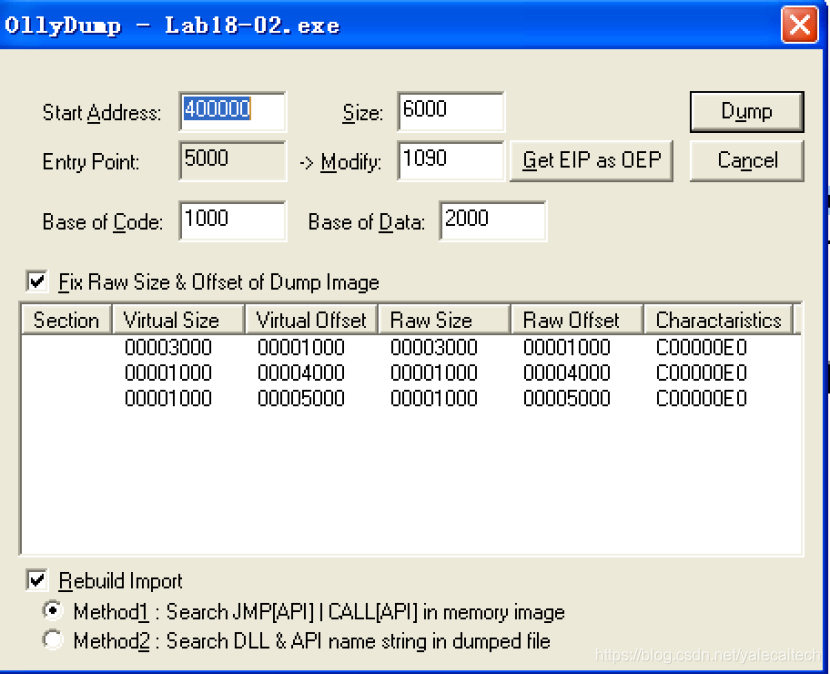The image size is (830, 674).
Task: Click the Characteristics column header
Action: [x=718, y=319]
